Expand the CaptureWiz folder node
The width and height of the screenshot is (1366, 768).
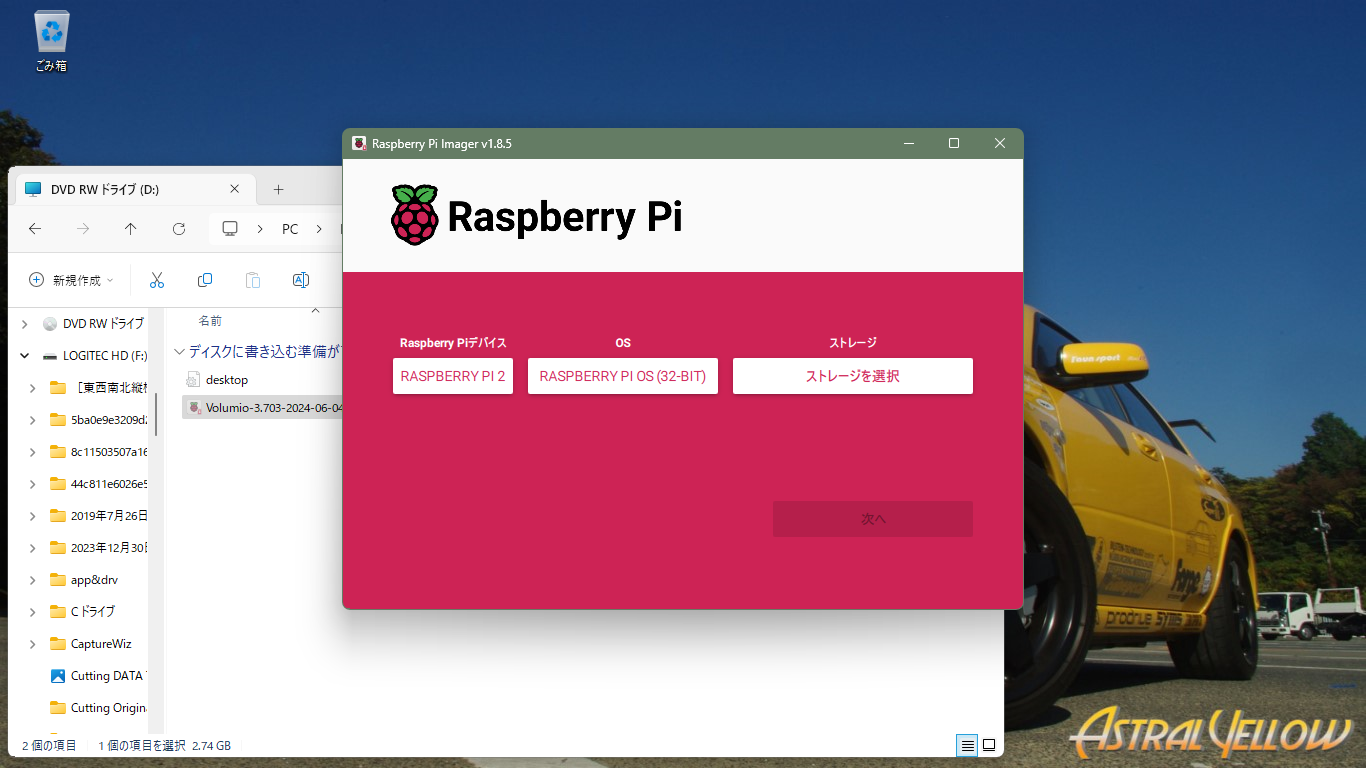click(x=33, y=644)
